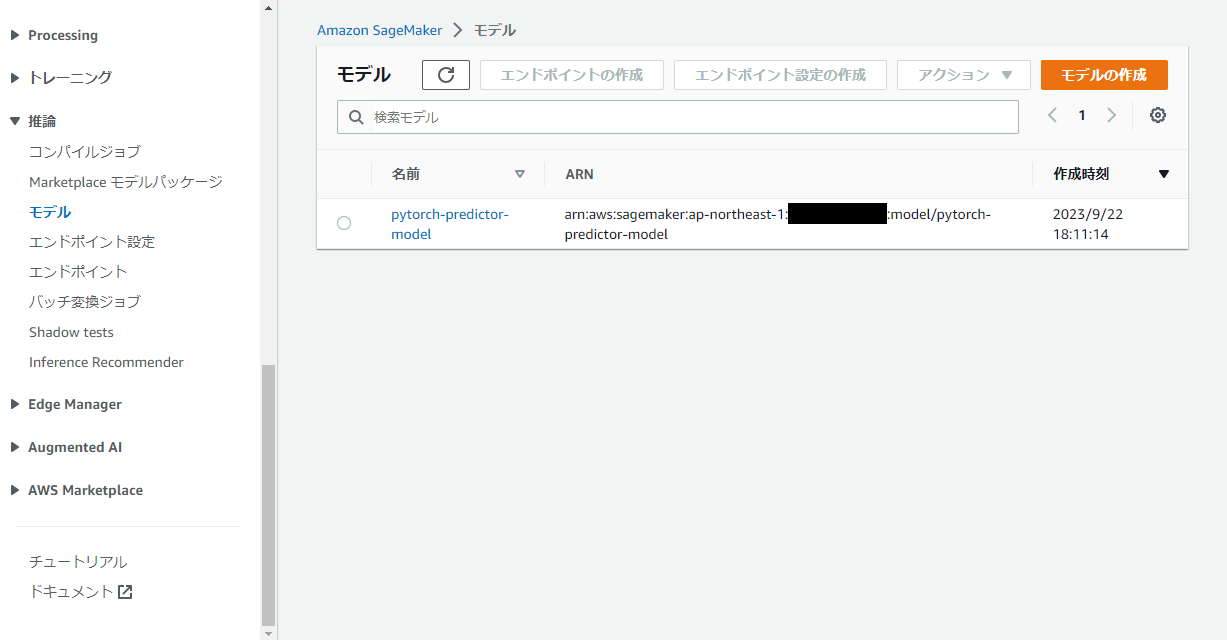The image size is (1227, 640).
Task: Select the pytorch-predictor-model radio button
Action: 344,223
